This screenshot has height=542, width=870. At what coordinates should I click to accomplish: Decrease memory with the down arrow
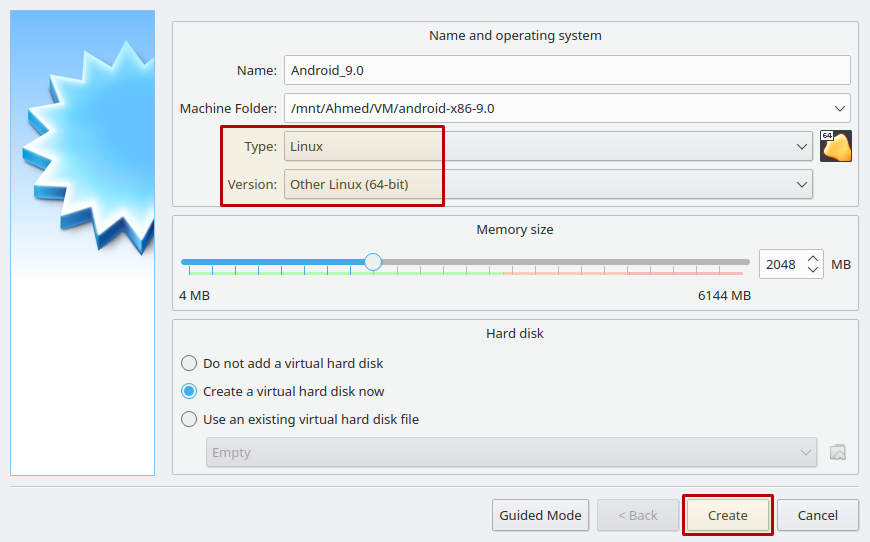[x=813, y=270]
